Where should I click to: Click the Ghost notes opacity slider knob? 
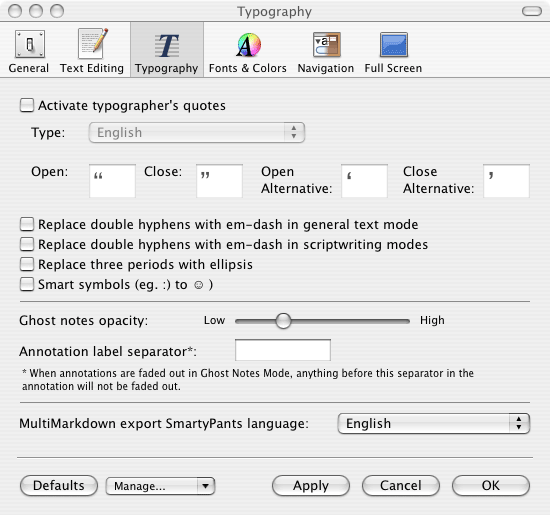283,321
